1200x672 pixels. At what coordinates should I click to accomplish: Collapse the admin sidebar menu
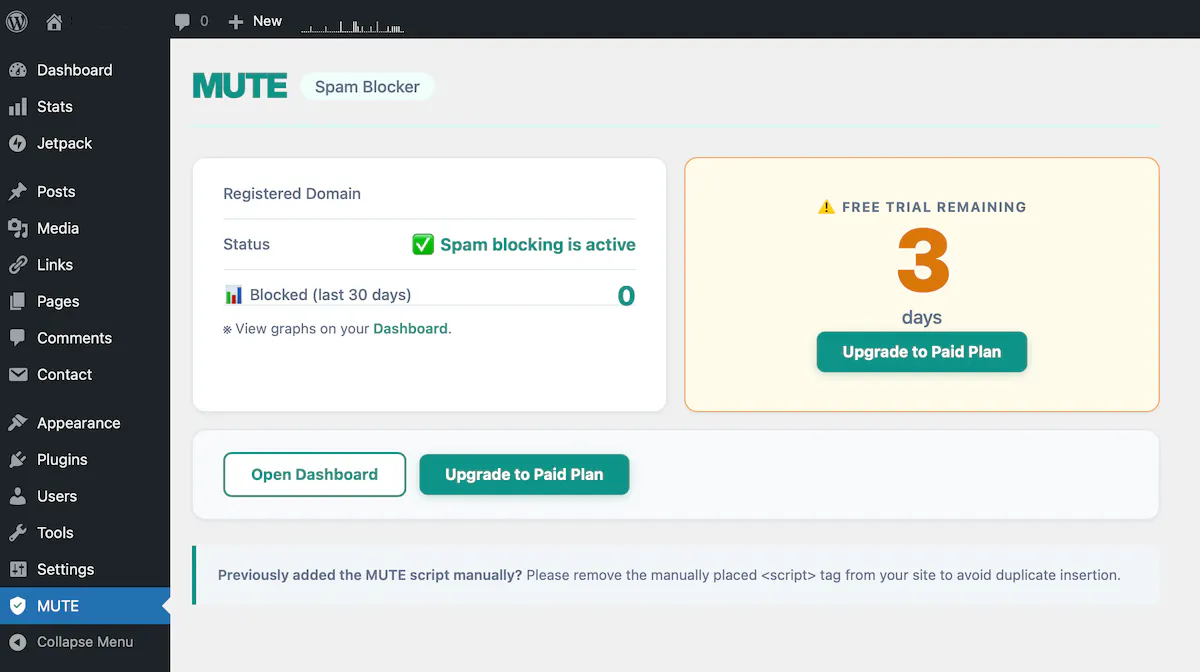[x=85, y=642]
